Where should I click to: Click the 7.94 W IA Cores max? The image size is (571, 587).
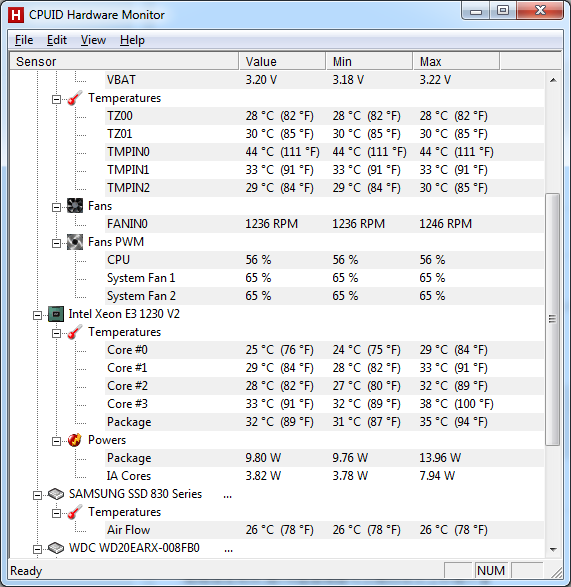[437, 476]
